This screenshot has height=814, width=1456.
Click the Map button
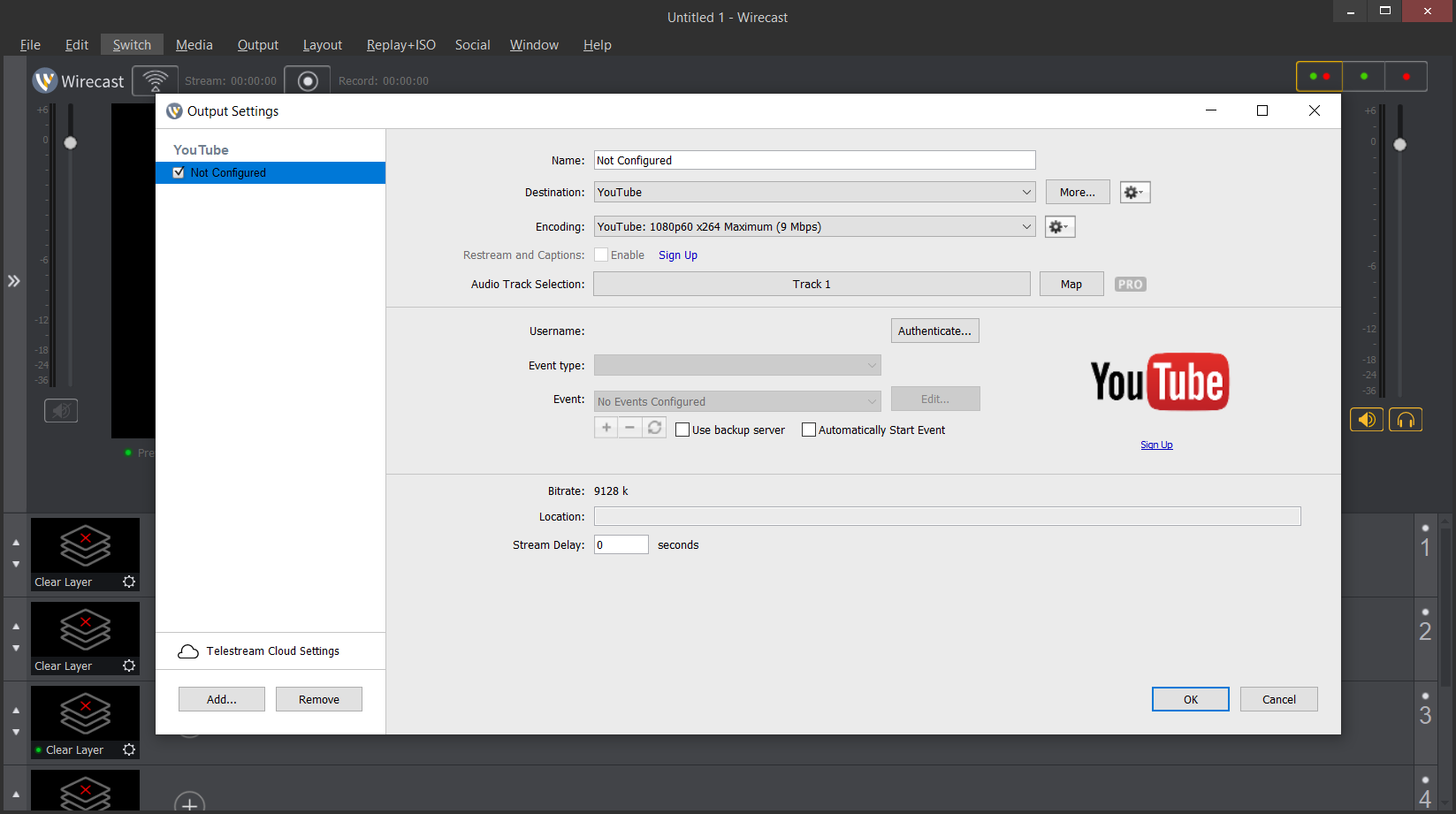coord(1071,284)
